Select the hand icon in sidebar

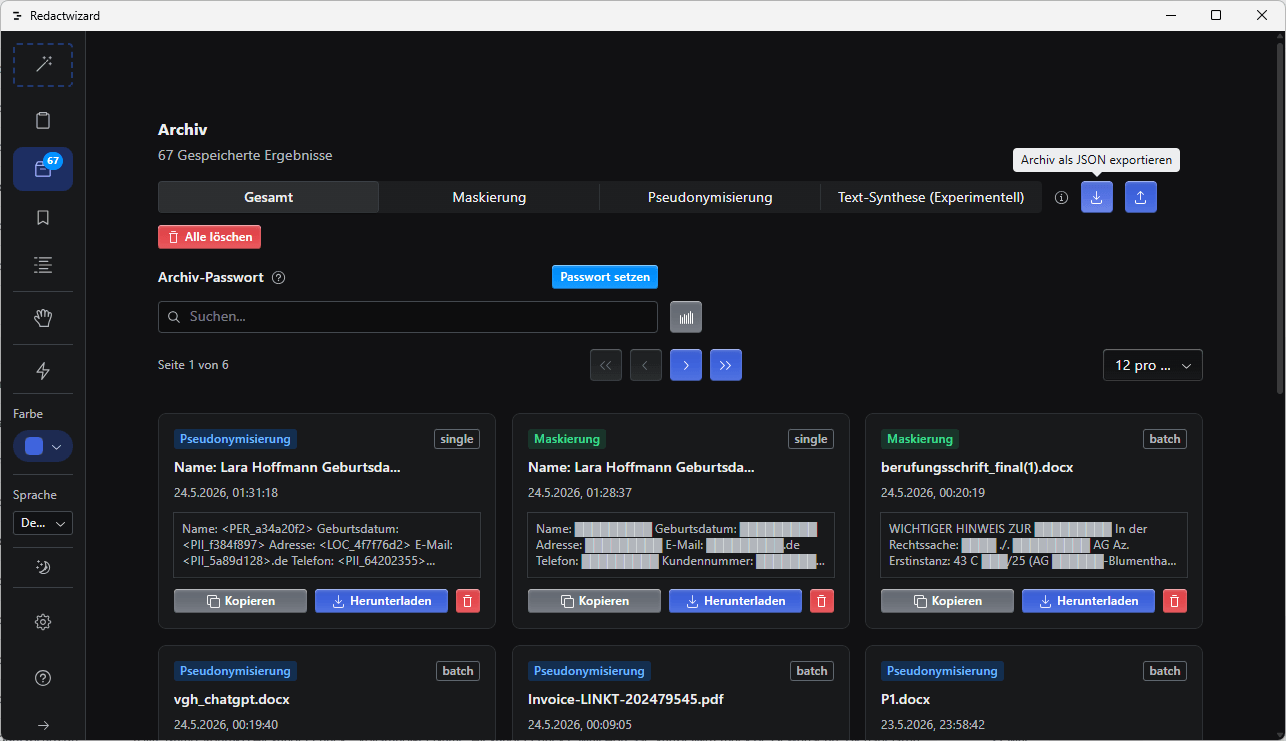tap(43, 318)
